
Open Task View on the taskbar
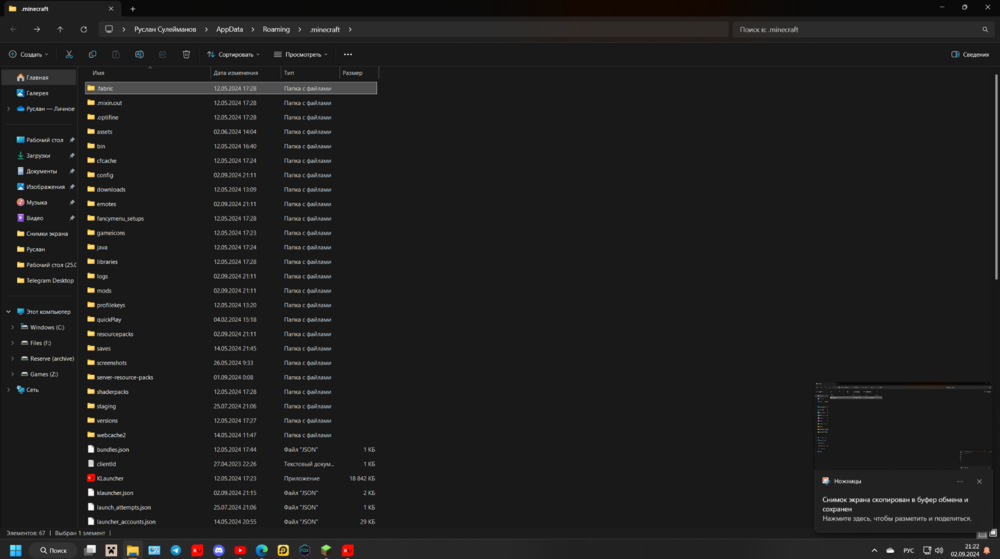(x=90, y=550)
